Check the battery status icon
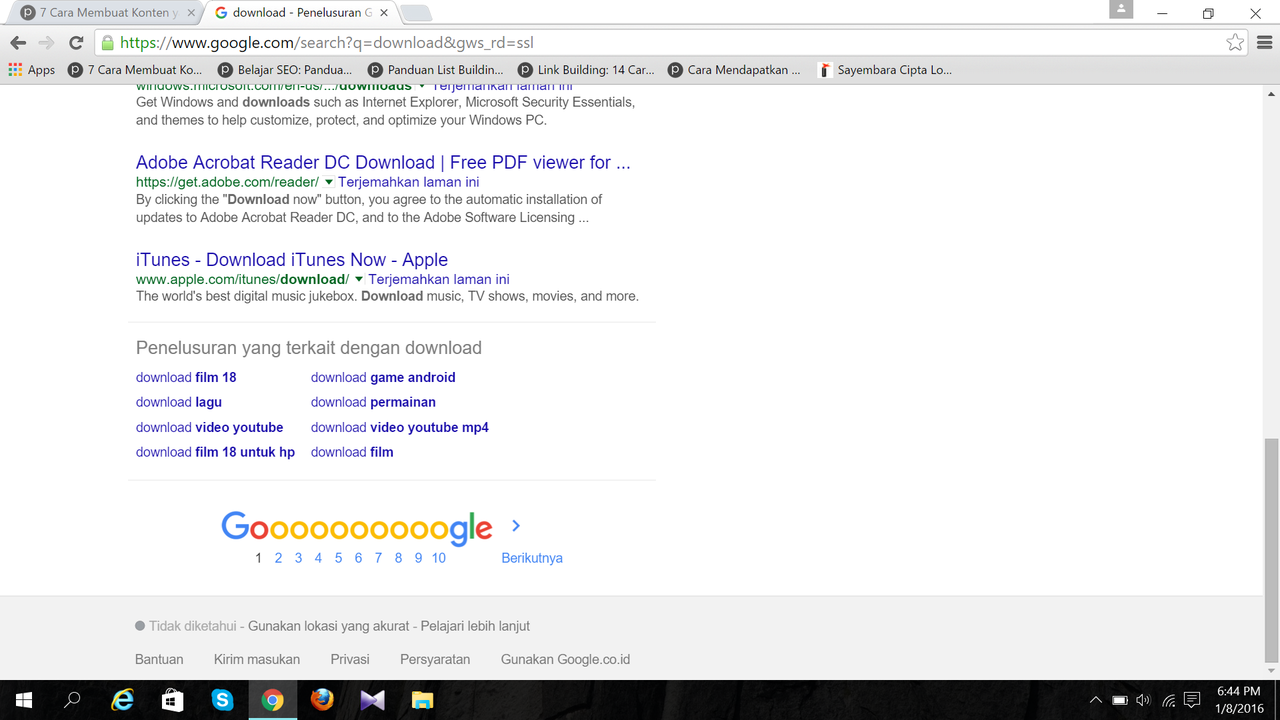 tap(1120, 700)
